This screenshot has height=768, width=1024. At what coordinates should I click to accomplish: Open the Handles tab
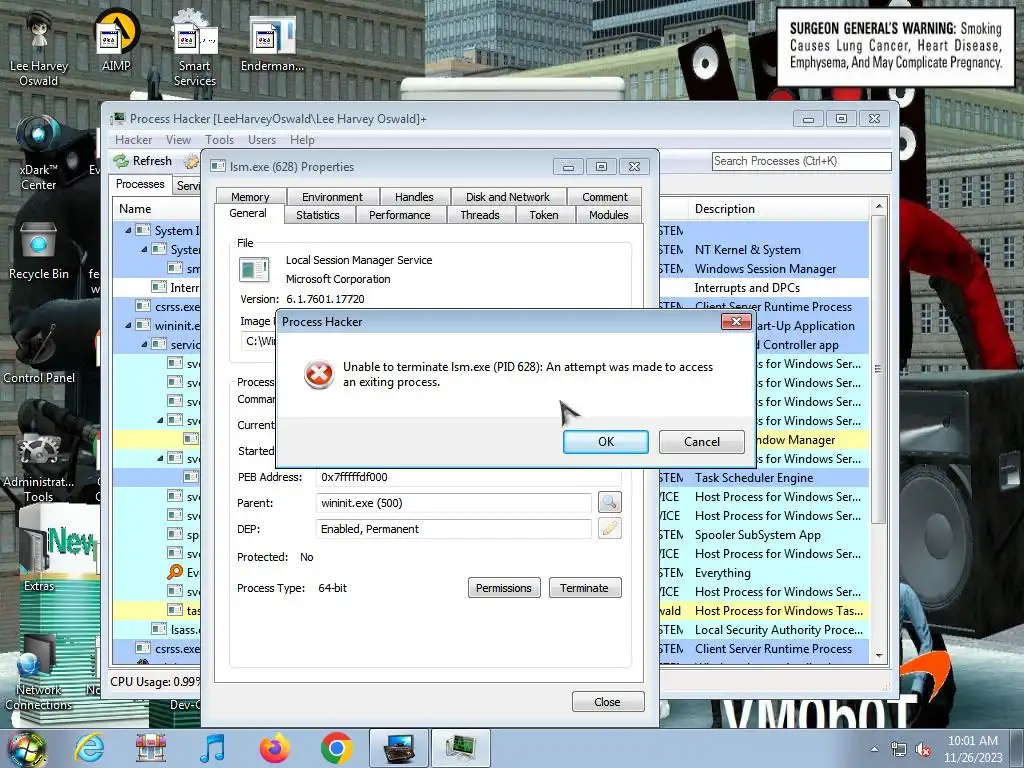pyautogui.click(x=414, y=197)
